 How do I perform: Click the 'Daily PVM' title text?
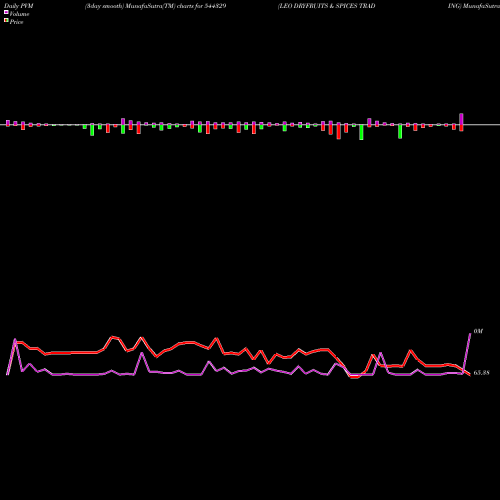(19, 6)
